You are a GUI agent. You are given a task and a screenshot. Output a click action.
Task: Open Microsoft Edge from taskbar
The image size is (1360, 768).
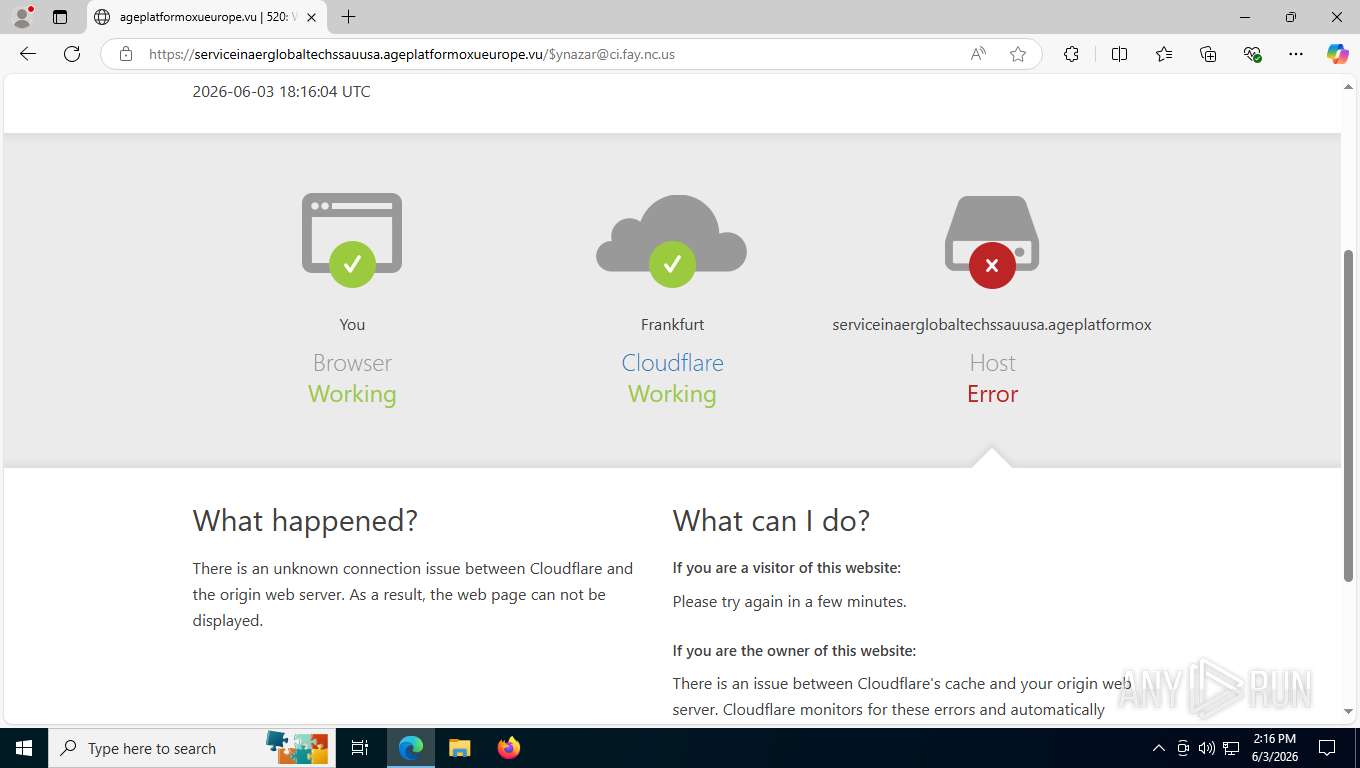[411, 748]
